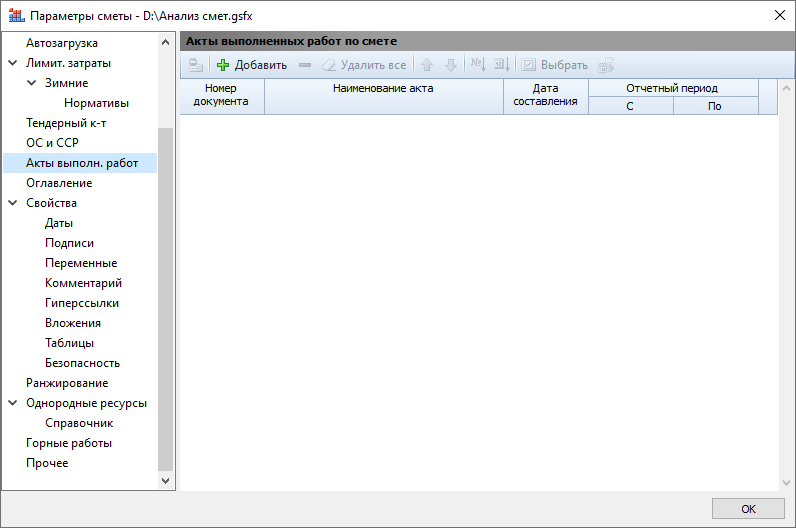796x528 pixels.
Task: Select Гиперссылки tree item
Action: [82, 303]
